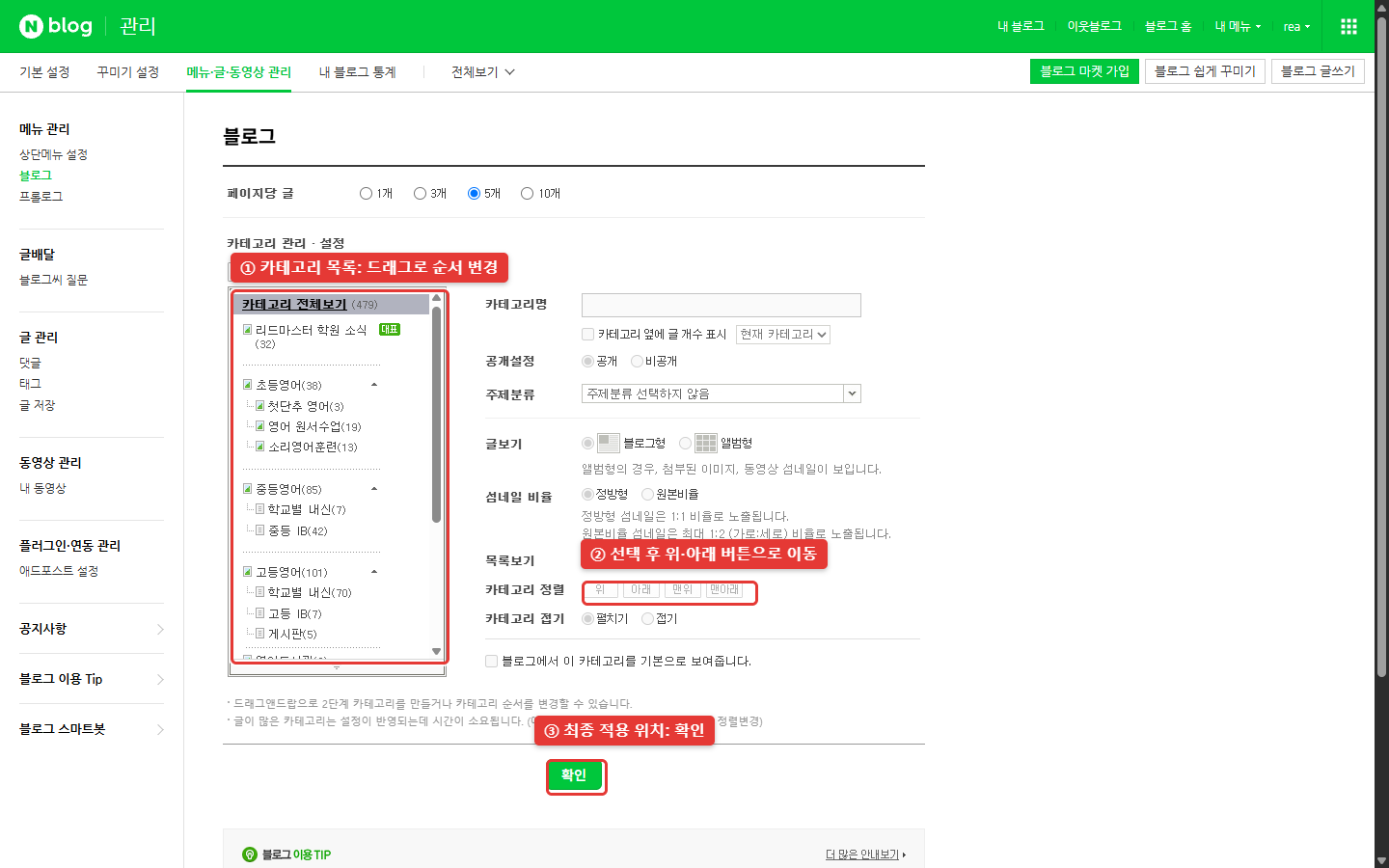
Task: Click the icon beside 고등영어 category
Action: point(248,572)
